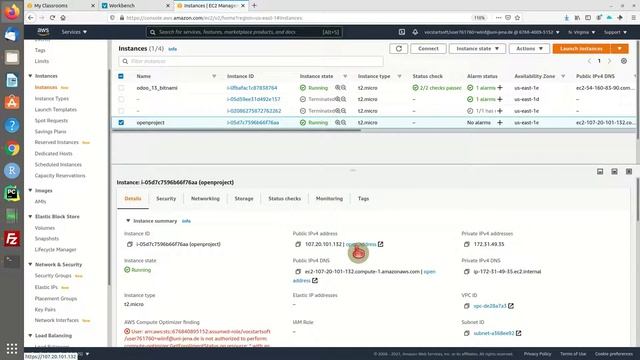Switch to the Security tab
Viewport: 640px width, 360px height.
click(x=166, y=199)
